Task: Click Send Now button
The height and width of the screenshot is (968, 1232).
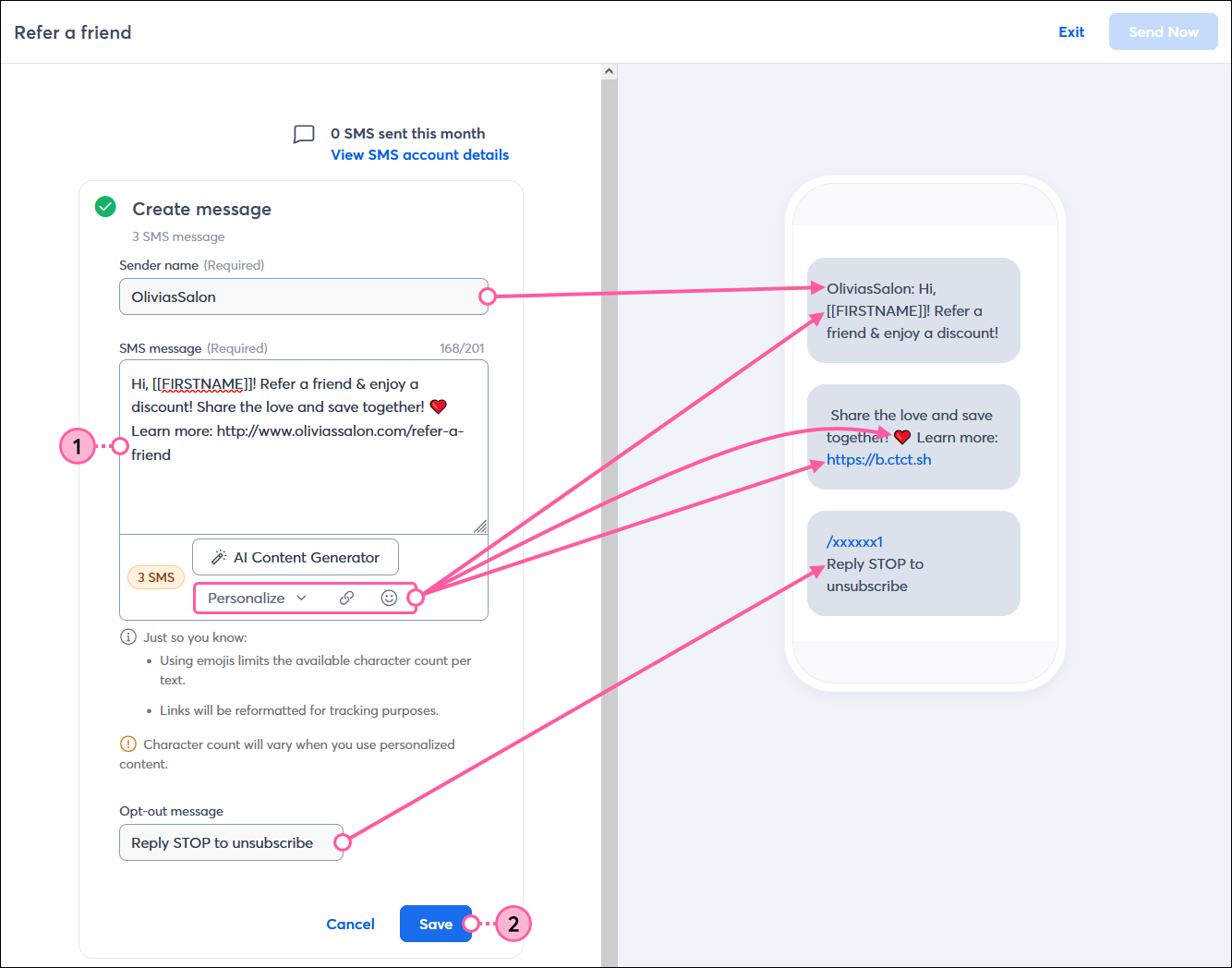Action: (x=1164, y=31)
